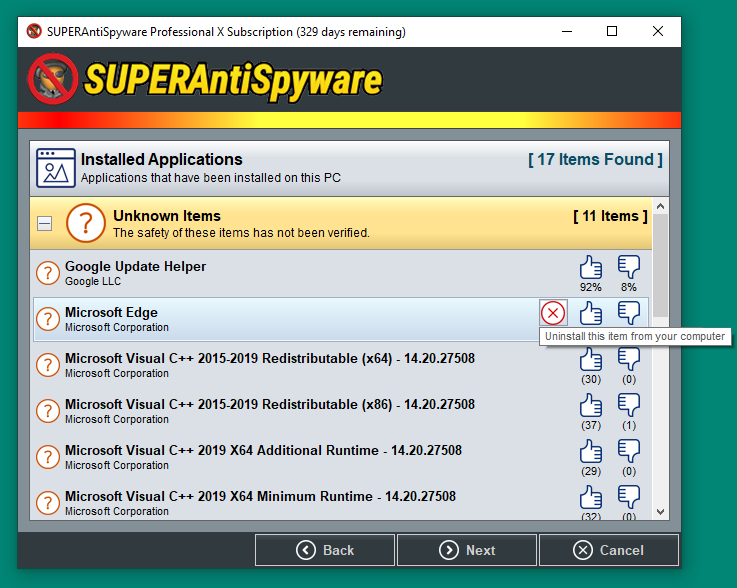Click the Installed Applications header icon
Screen dimensions: 737x588
[56, 168]
